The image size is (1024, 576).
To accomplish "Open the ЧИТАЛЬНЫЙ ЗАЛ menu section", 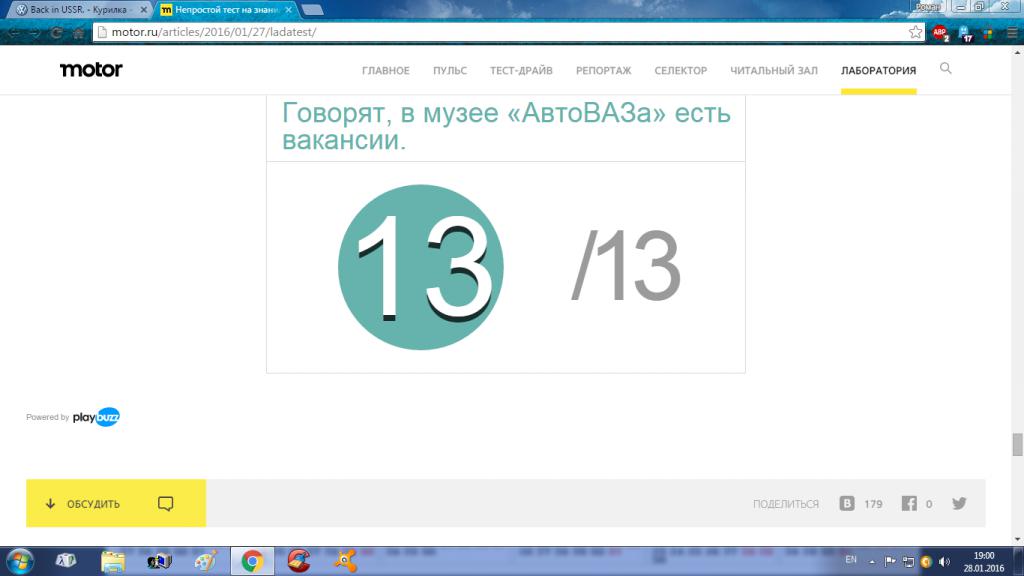I will (x=774, y=71).
